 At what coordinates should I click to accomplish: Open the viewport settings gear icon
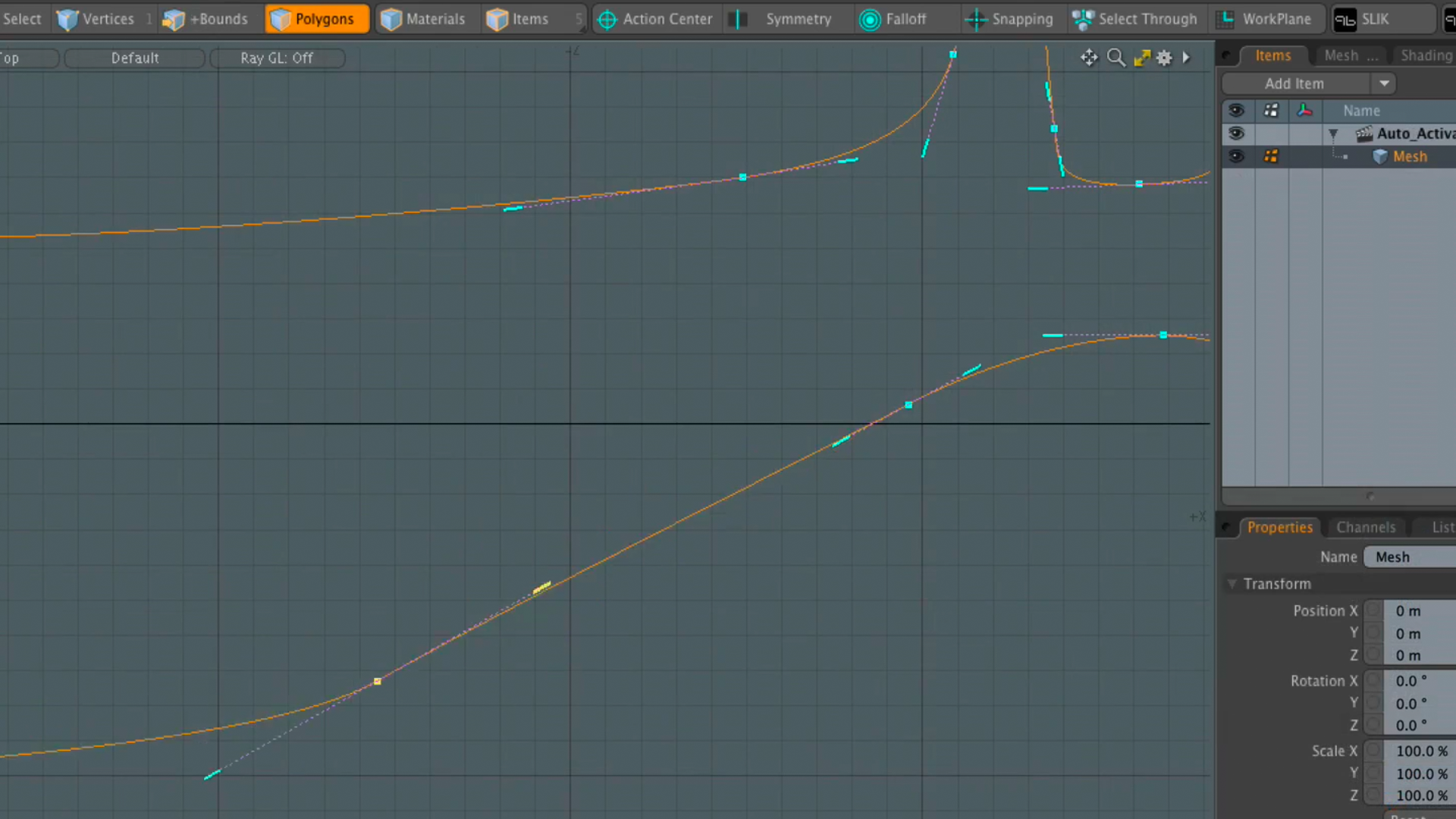tap(1164, 57)
